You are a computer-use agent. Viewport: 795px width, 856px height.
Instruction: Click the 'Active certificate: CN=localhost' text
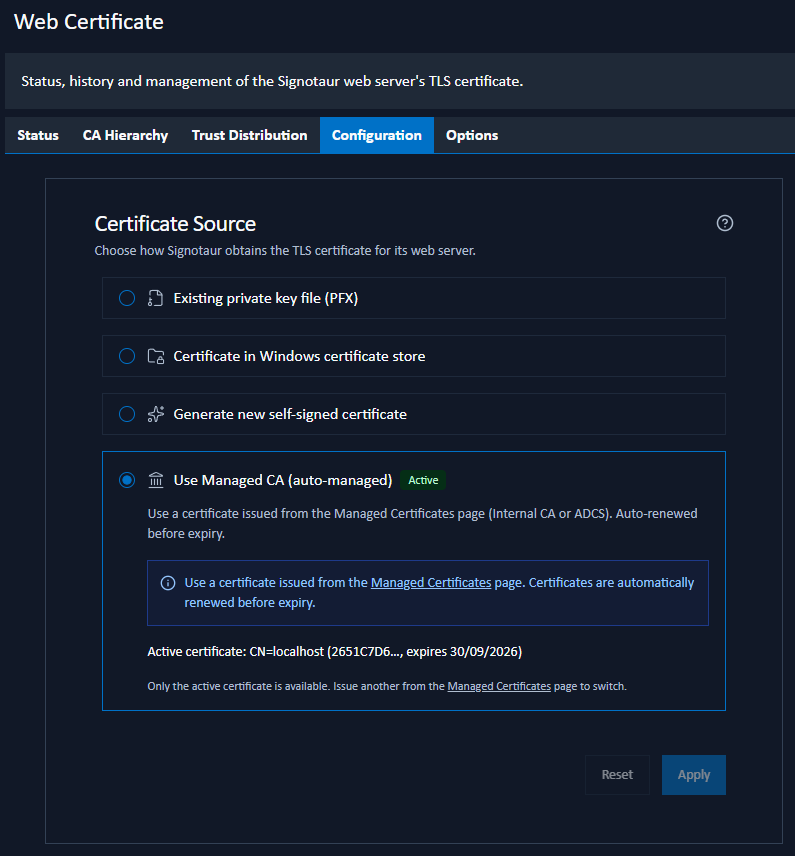pyautogui.click(x=335, y=652)
